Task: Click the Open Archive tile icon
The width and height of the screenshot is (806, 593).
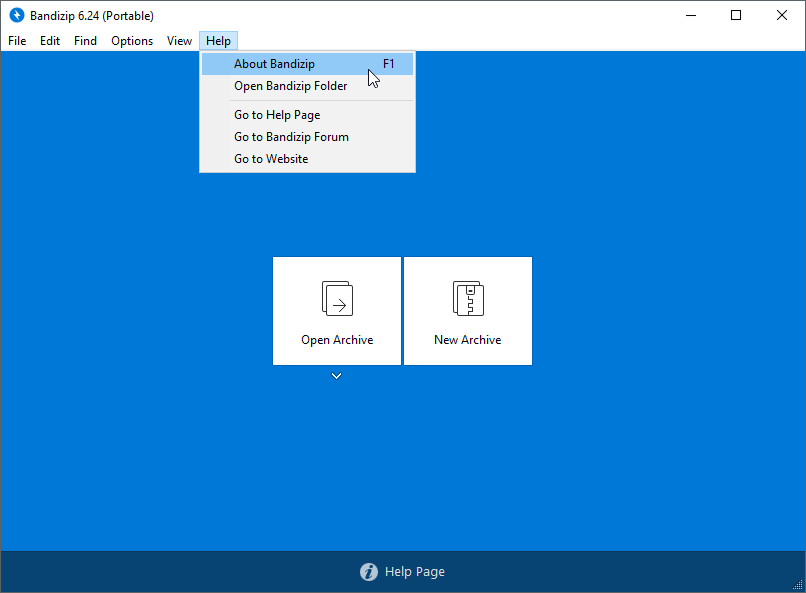Action: pyautogui.click(x=337, y=299)
